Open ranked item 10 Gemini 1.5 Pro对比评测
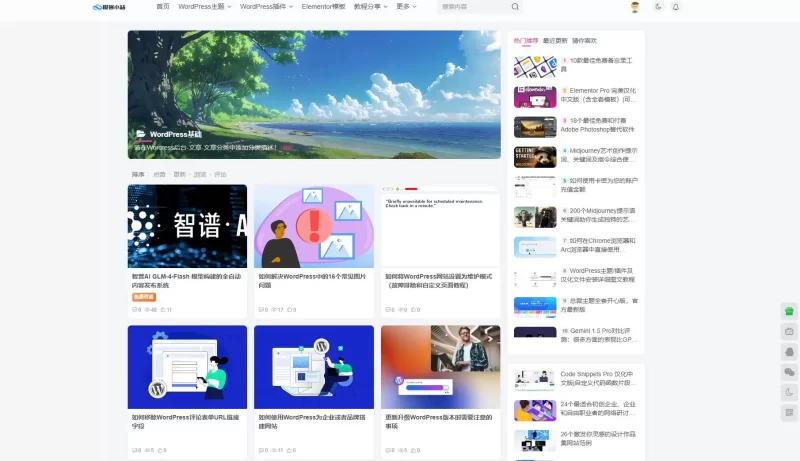Image resolution: width=800 pixels, height=461 pixels. coord(599,335)
